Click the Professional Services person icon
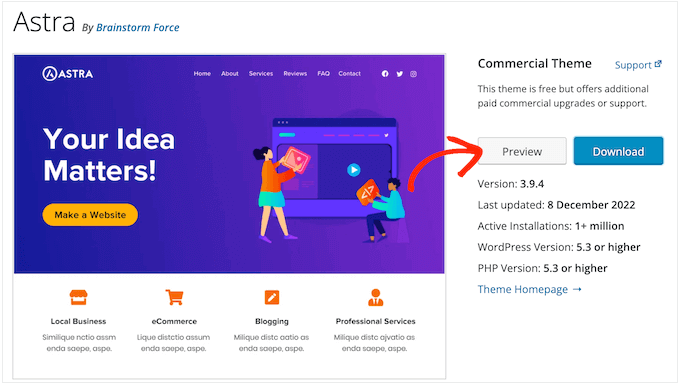The width and height of the screenshot is (680, 385). tap(376, 297)
